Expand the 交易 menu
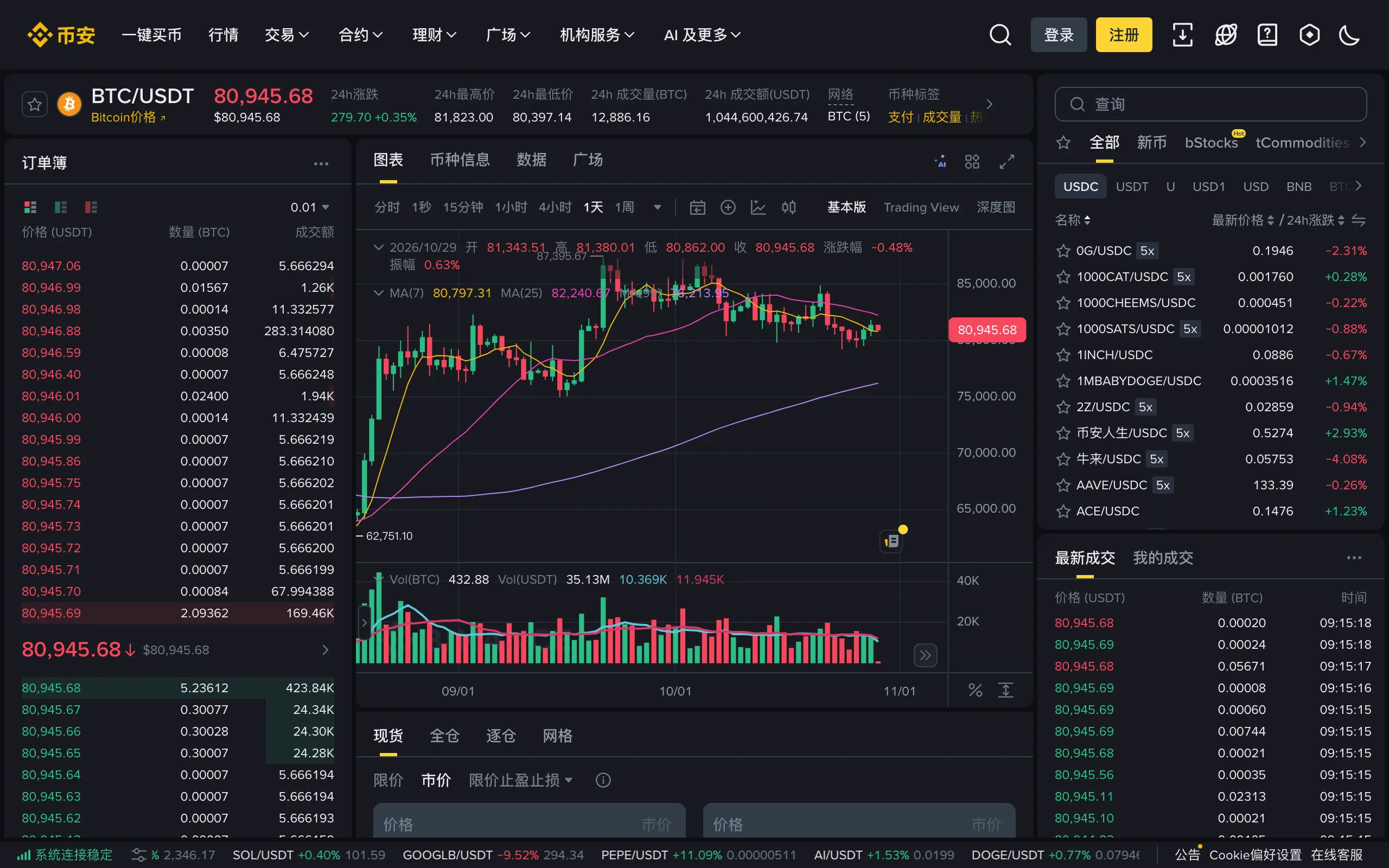 click(287, 35)
